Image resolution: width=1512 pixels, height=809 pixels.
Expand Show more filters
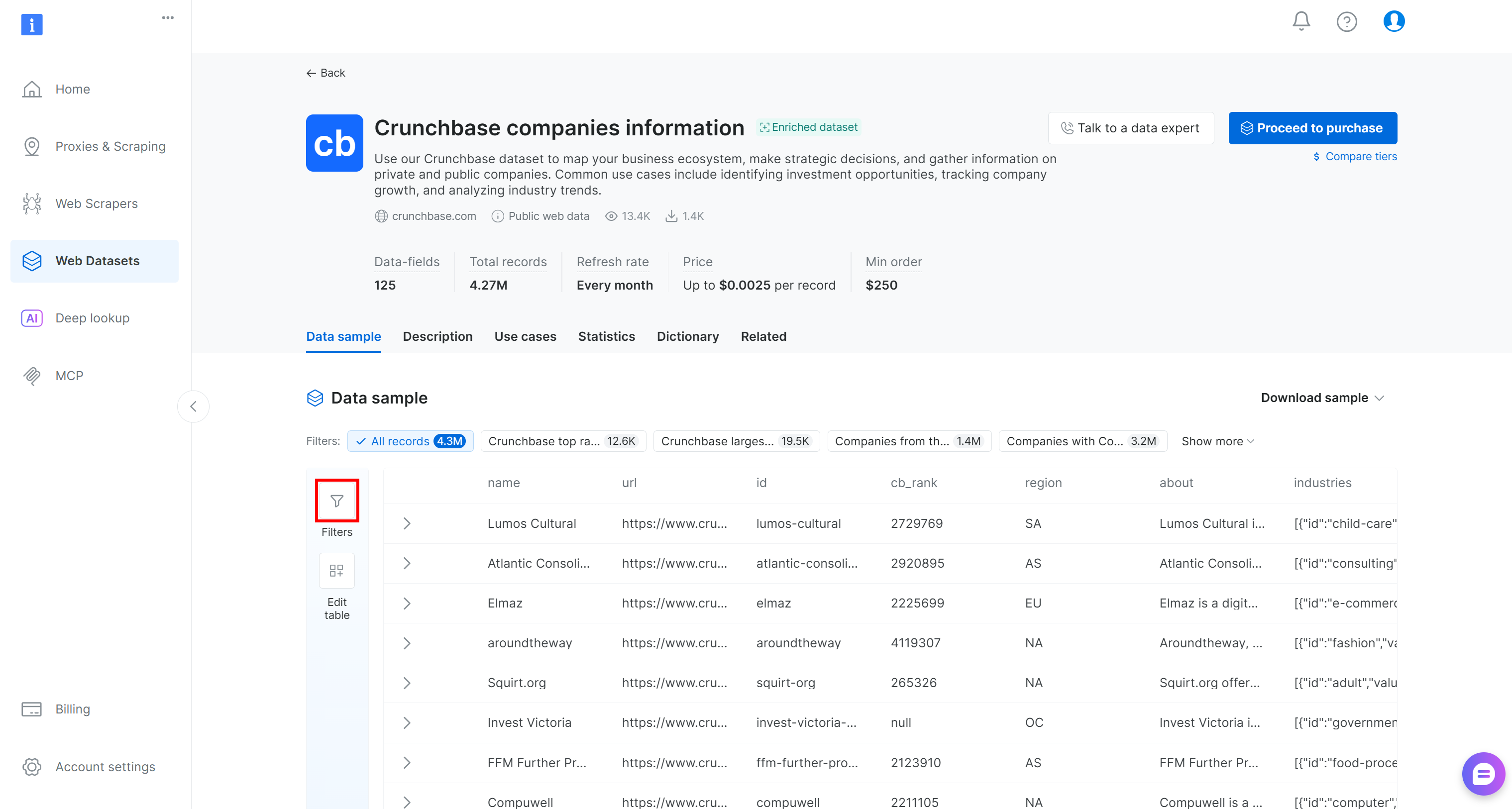tap(1217, 441)
